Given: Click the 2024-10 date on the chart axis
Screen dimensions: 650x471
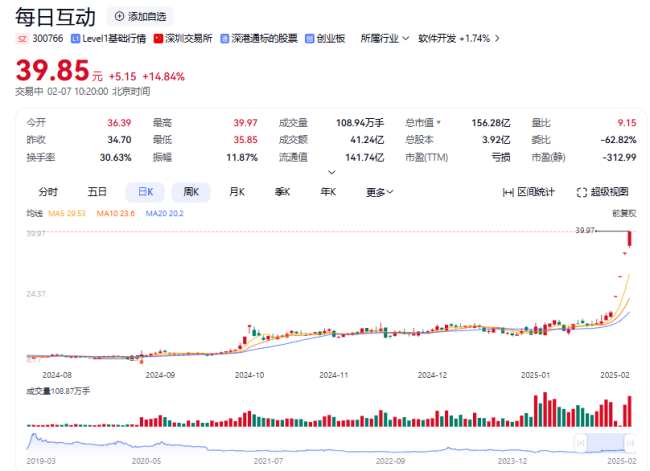Looking at the screenshot, I should point(249,375).
